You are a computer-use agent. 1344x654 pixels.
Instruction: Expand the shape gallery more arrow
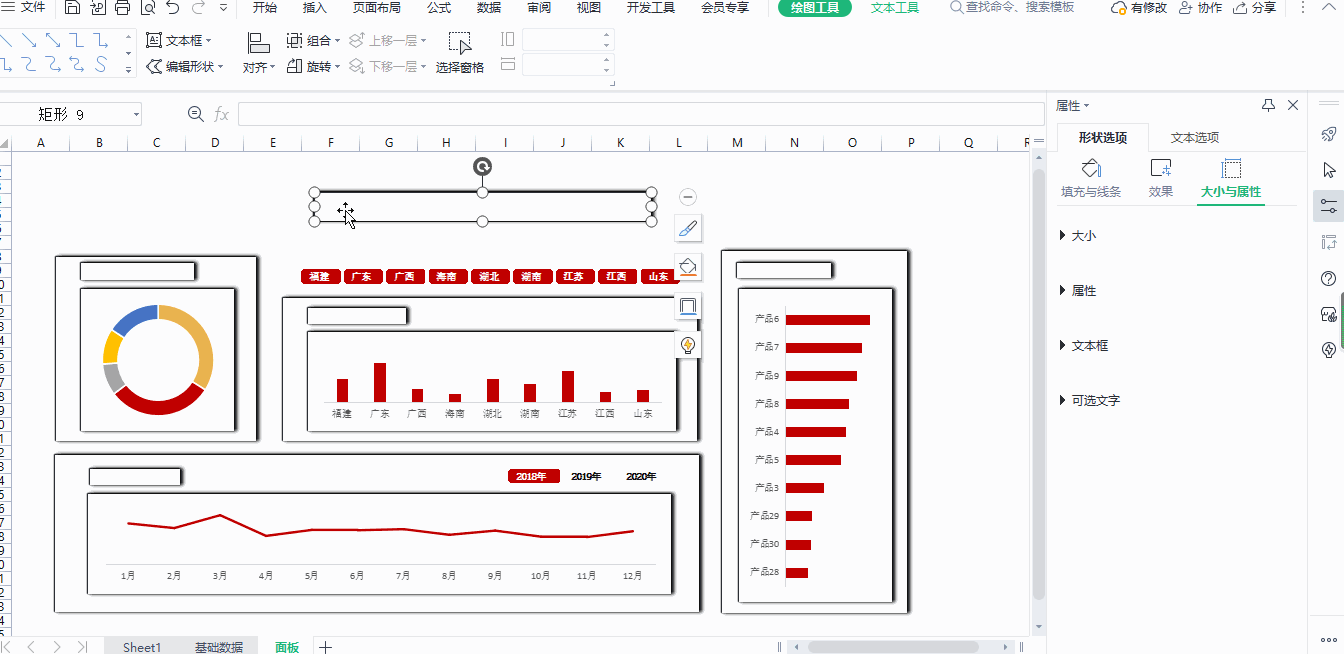pyautogui.click(x=128, y=70)
